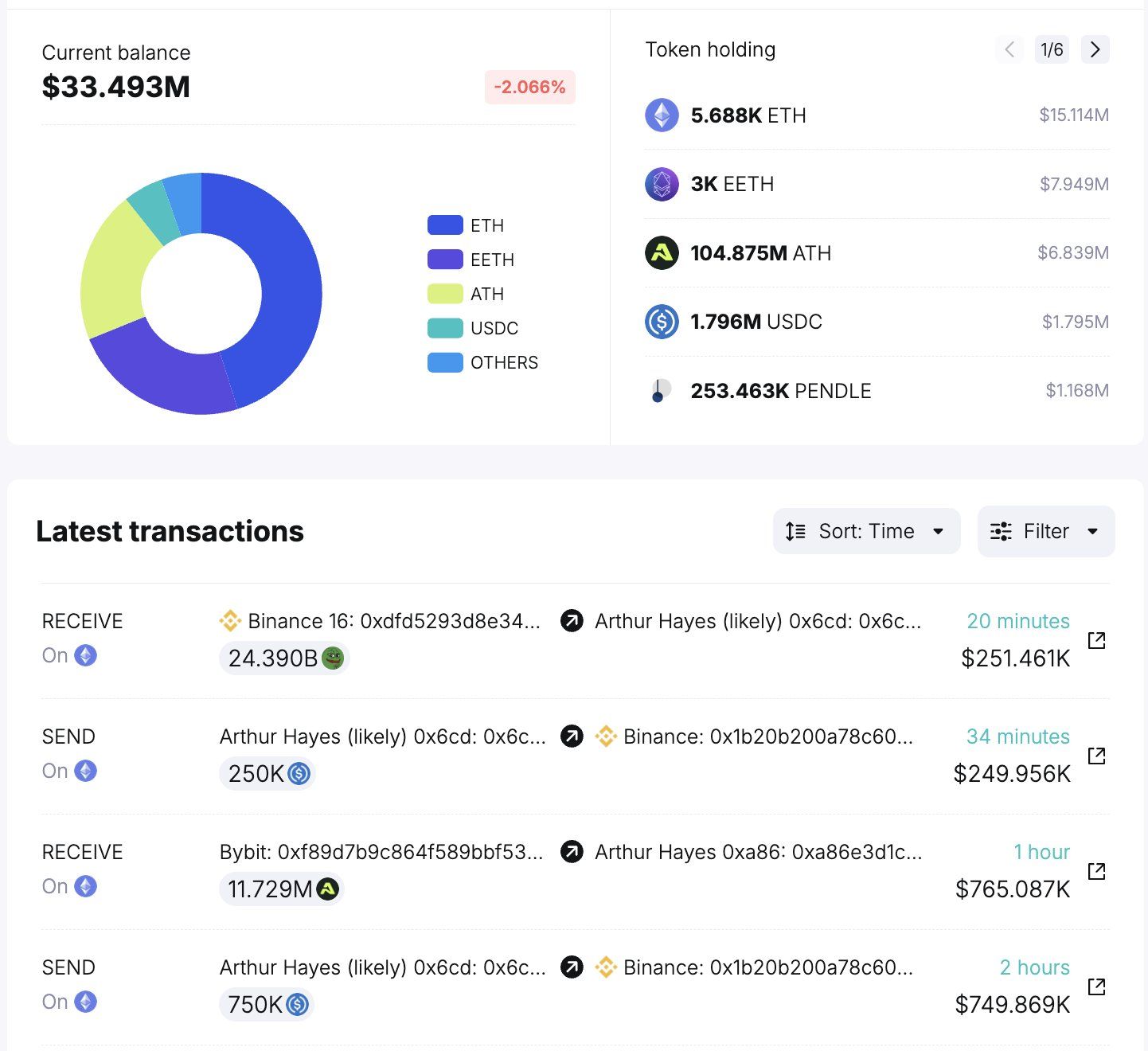1148x1051 pixels.
Task: Click the PENDLE token icon in holdings
Action: (660, 391)
